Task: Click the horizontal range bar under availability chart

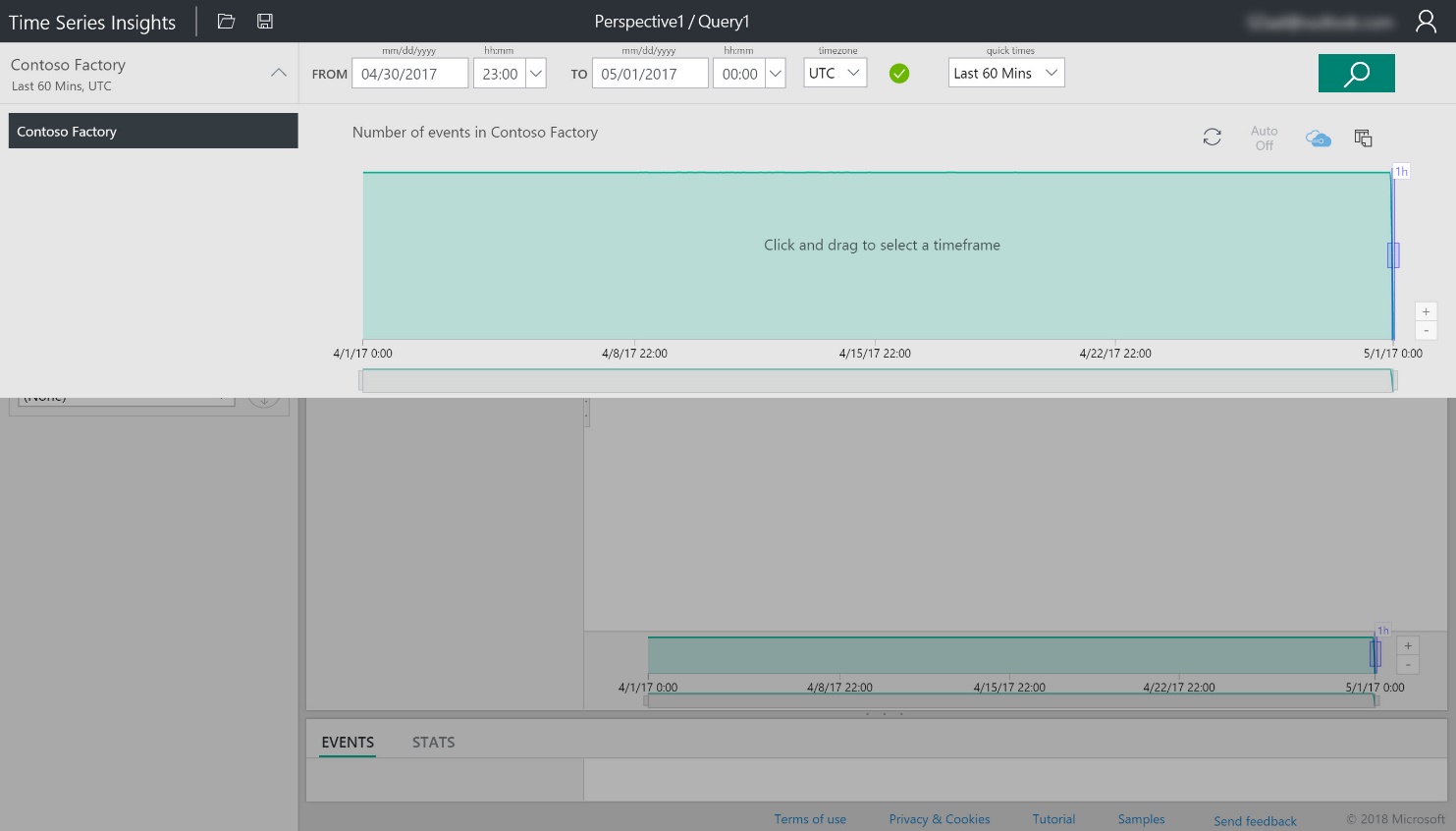Action: point(878,381)
